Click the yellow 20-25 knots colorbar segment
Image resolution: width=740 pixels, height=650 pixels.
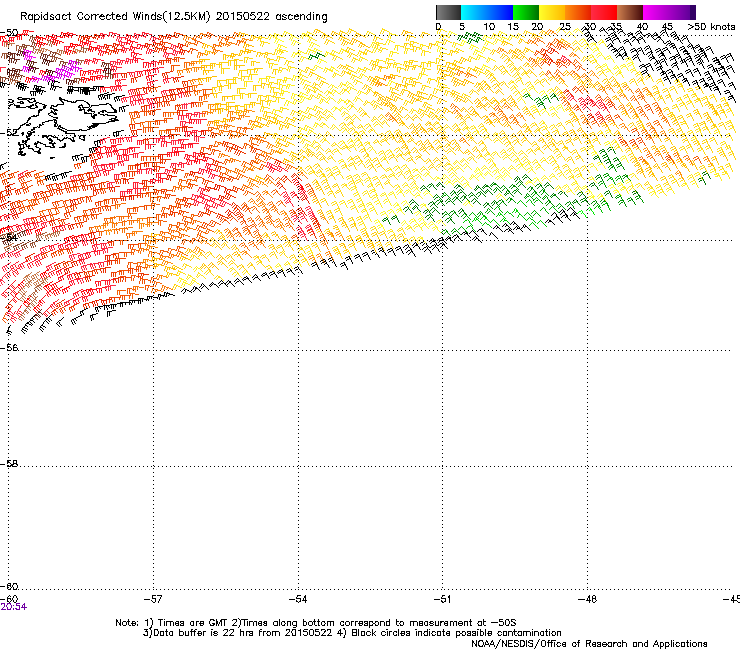tap(552, 12)
